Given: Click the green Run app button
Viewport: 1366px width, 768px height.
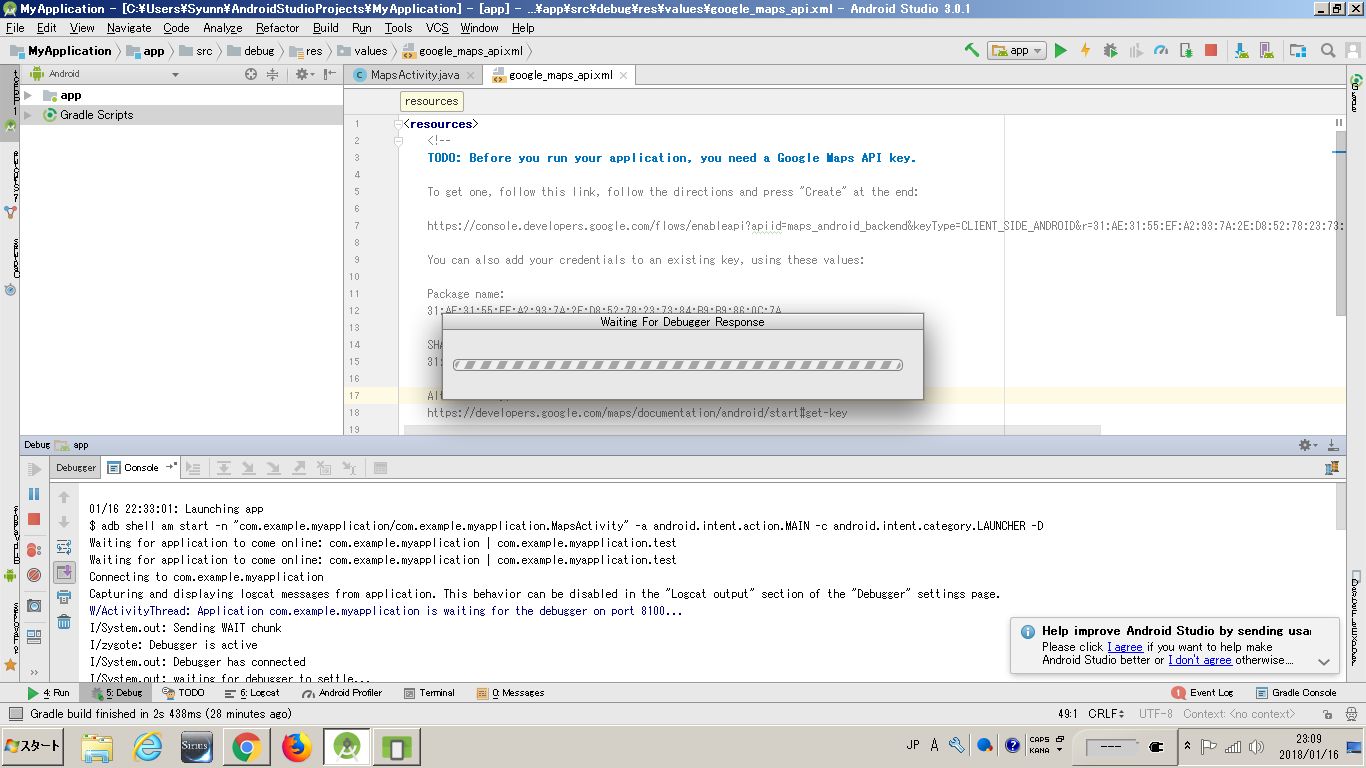Looking at the screenshot, I should pos(1061,50).
